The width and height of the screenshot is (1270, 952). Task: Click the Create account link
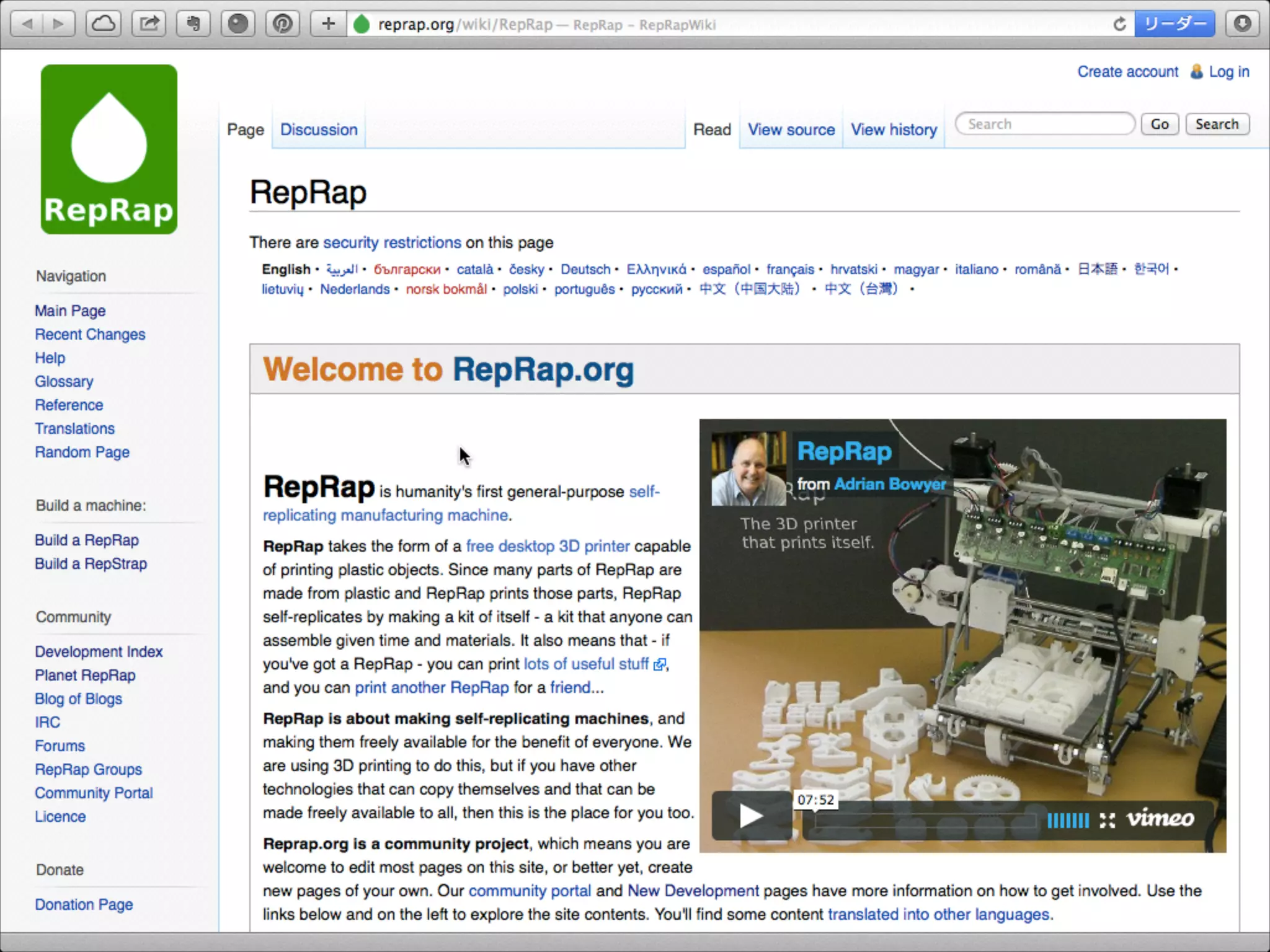pos(1127,72)
